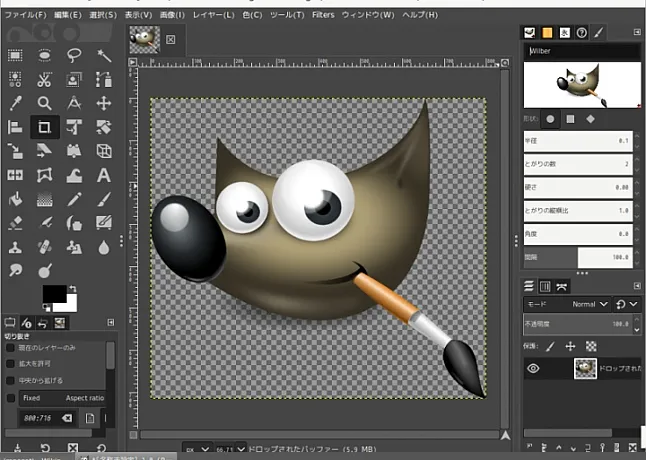Click the Wilber brush name field

pos(580,51)
